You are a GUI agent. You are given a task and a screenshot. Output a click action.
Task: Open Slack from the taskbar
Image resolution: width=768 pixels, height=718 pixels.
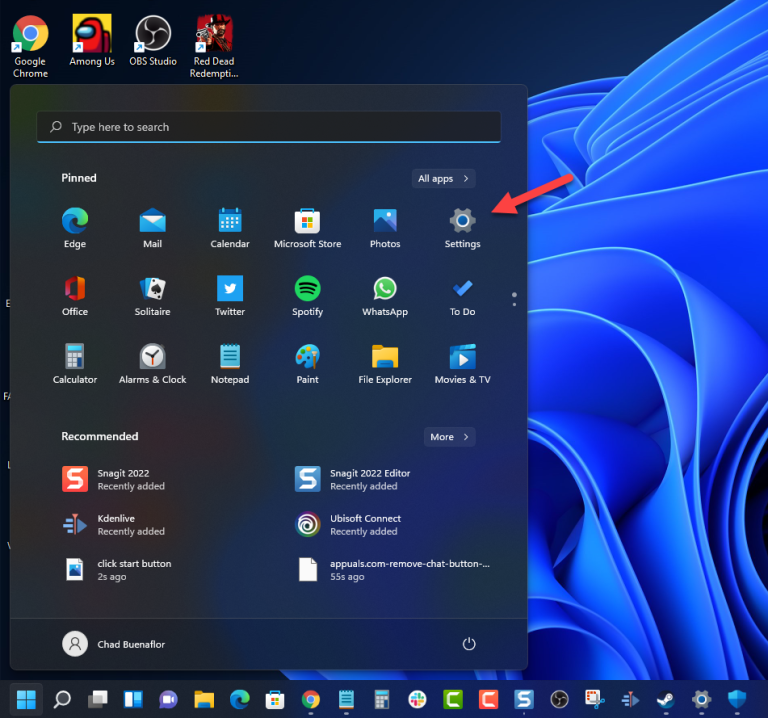(x=417, y=699)
